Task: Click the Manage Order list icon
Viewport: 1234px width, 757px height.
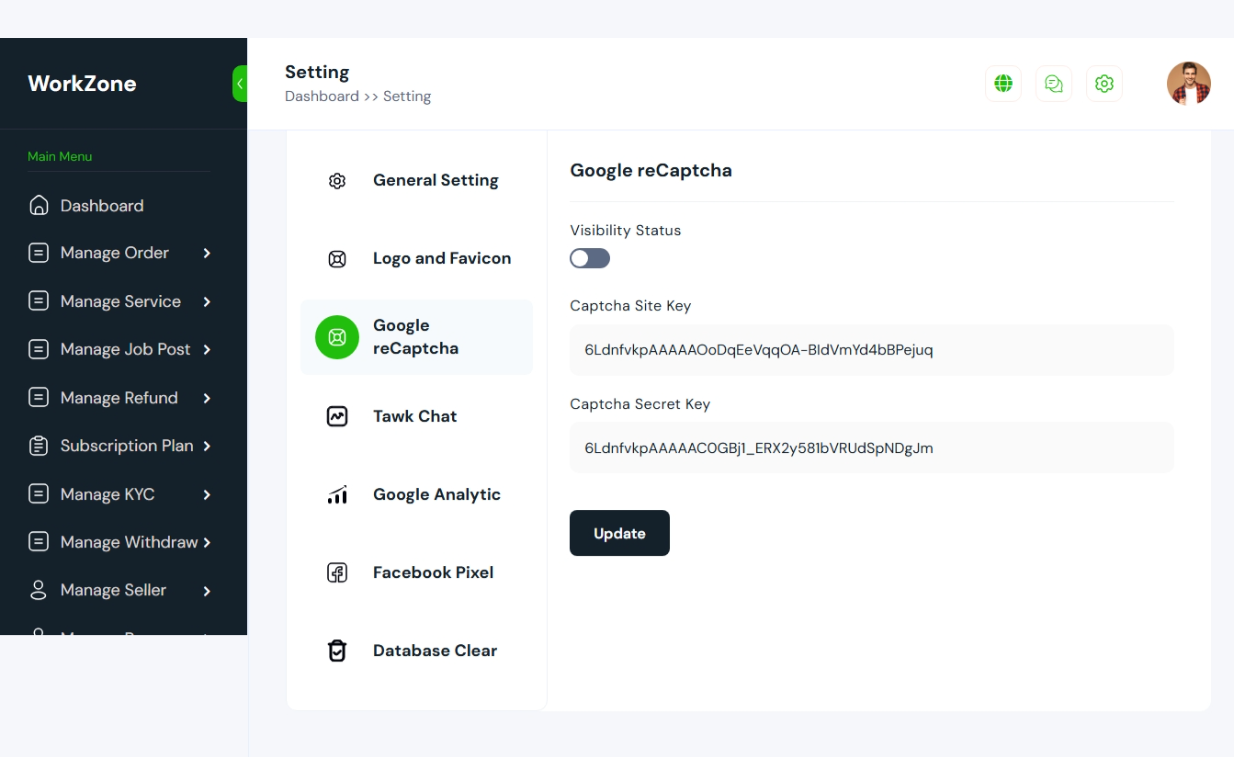Action: pyautogui.click(x=39, y=253)
